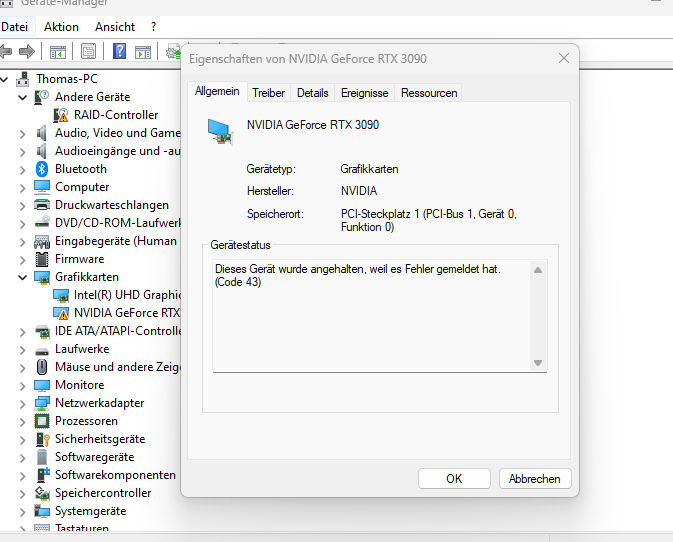Expand the Monitore category
Viewport: 673px width, 542px height.
[23, 386]
